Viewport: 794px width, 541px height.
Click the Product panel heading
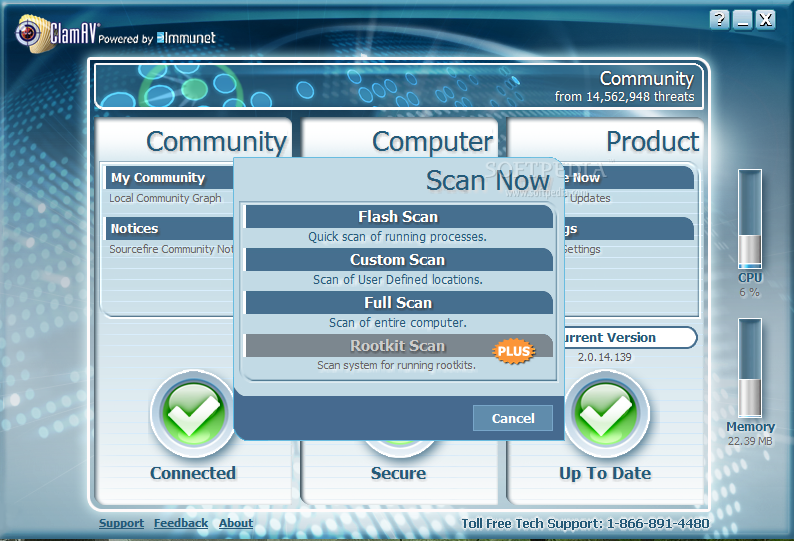coord(653,141)
